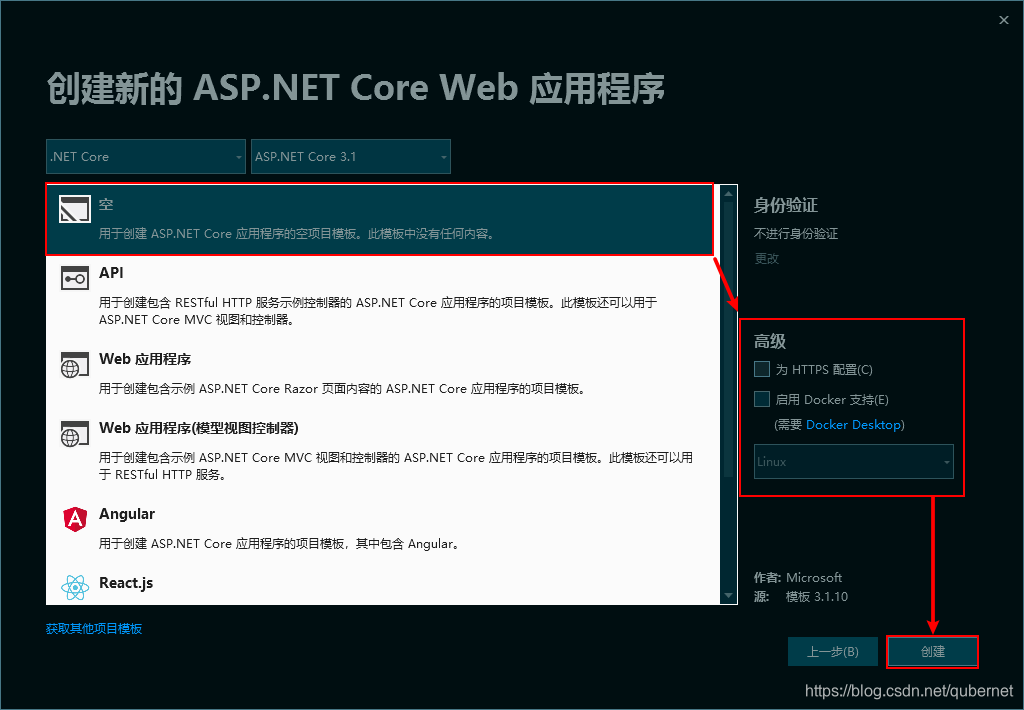
Task: Click the Razor 页面 template description
Action: pyautogui.click(x=342, y=389)
